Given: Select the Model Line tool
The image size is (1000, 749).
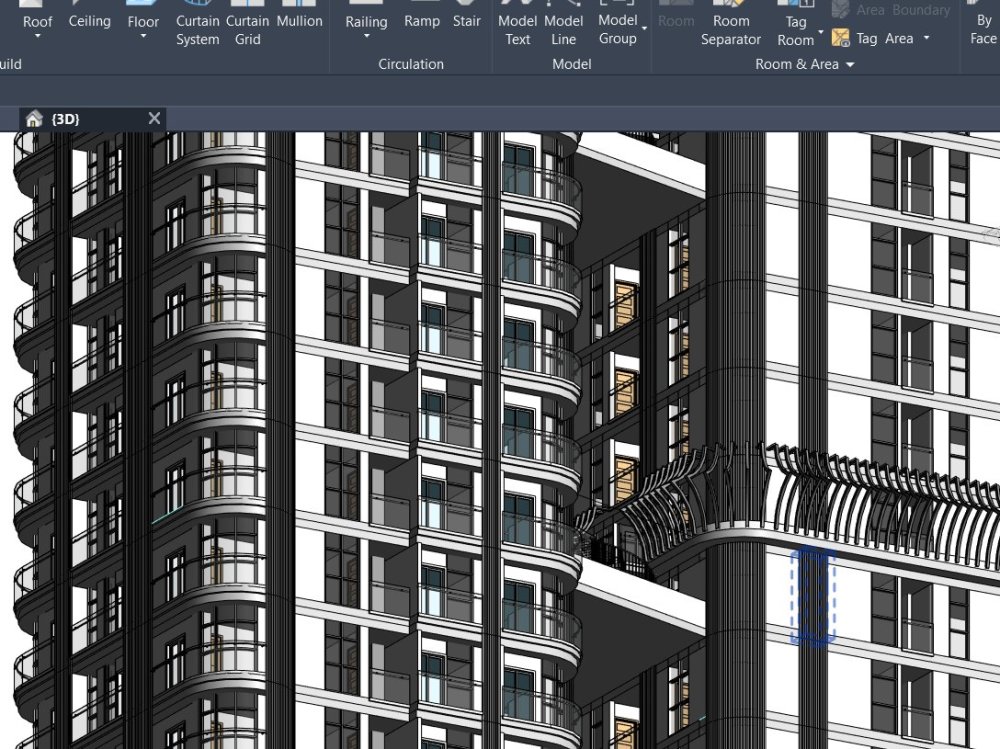Looking at the screenshot, I should pos(563,25).
